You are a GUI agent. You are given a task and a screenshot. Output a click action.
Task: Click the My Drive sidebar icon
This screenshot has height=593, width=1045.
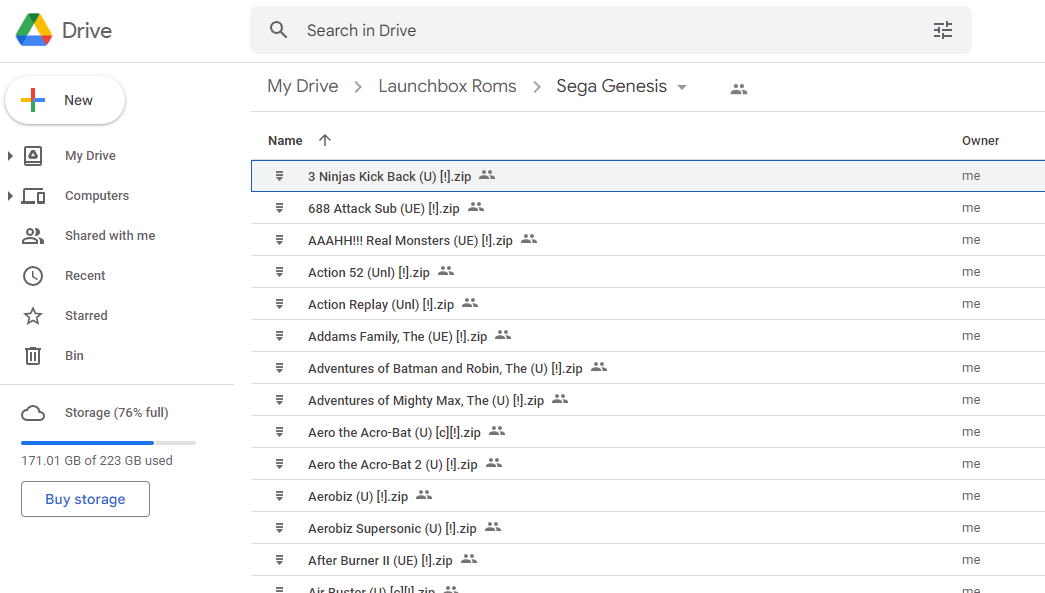tap(33, 156)
